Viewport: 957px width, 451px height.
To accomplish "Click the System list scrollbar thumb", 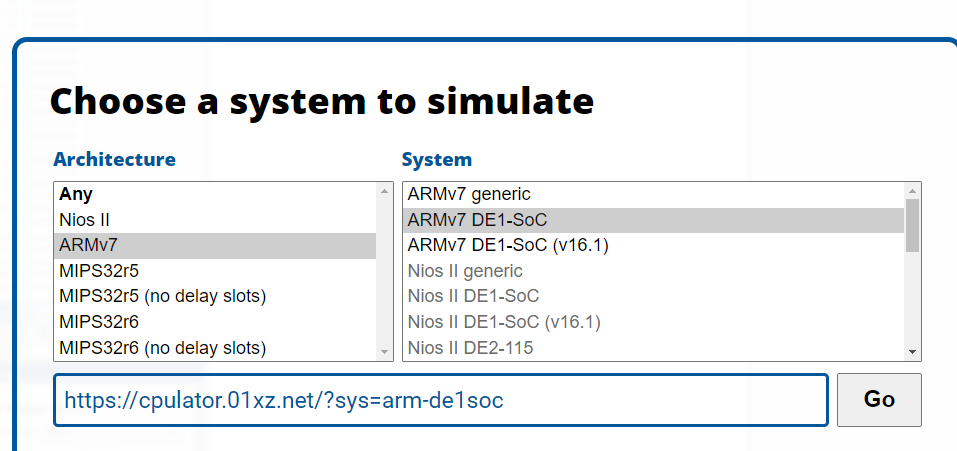I will click(912, 225).
